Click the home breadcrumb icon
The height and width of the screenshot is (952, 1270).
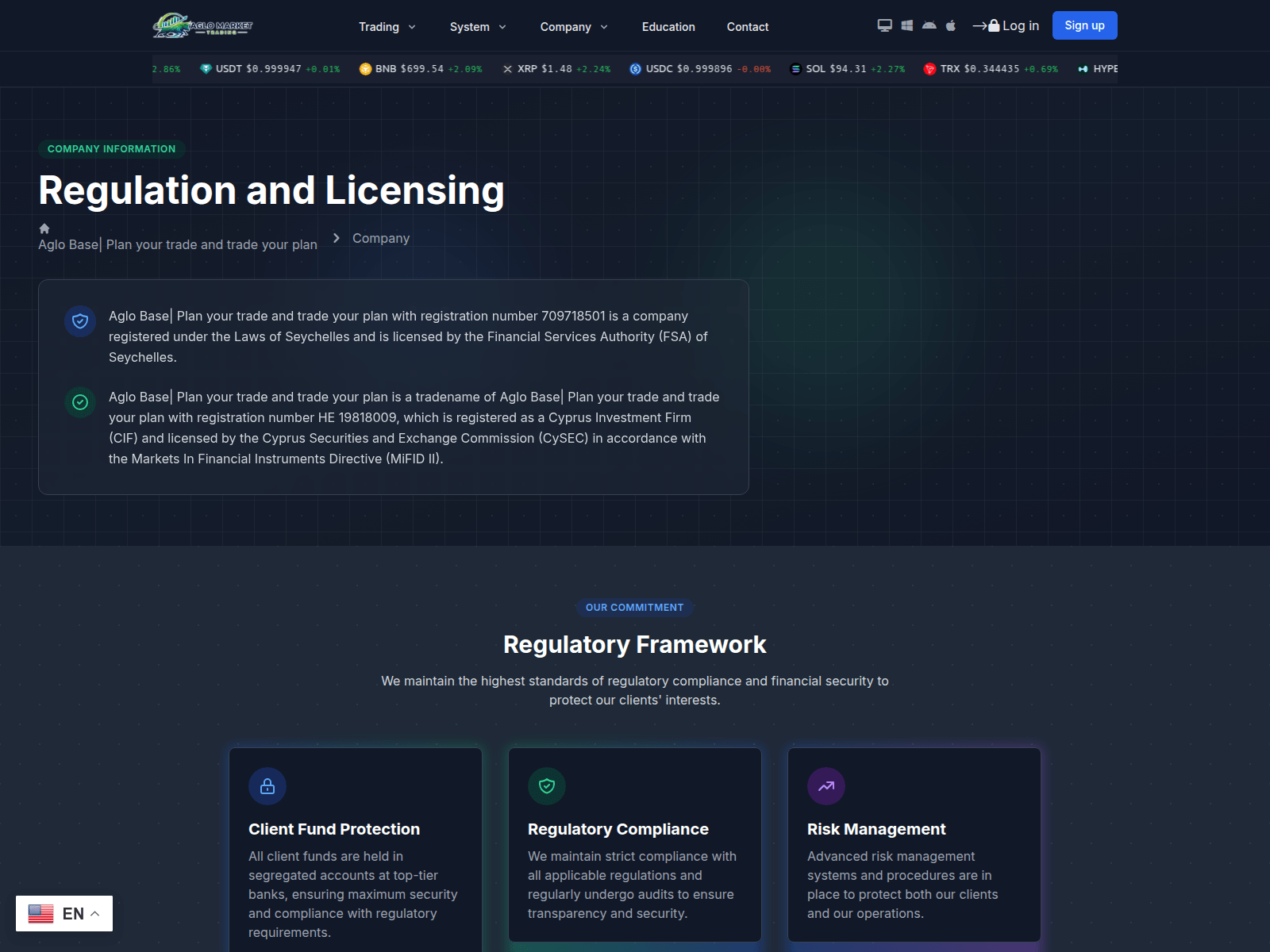[x=44, y=228]
